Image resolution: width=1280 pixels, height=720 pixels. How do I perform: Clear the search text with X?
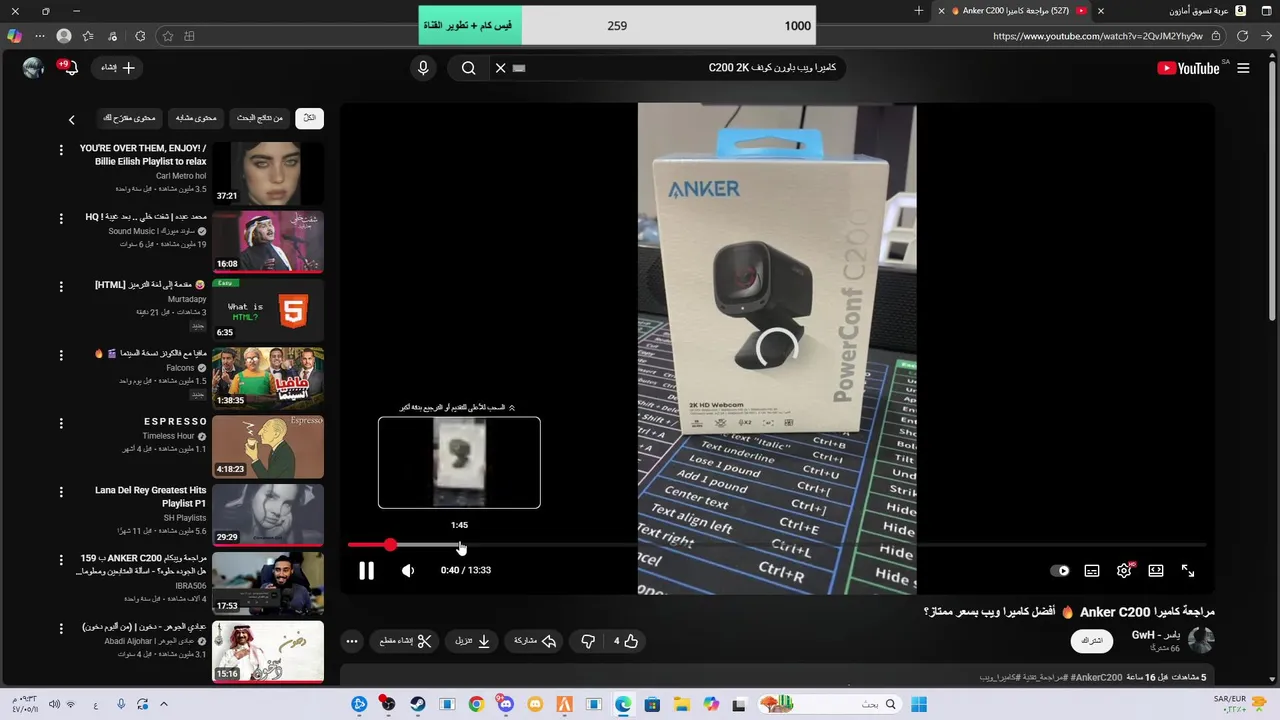tap(500, 68)
